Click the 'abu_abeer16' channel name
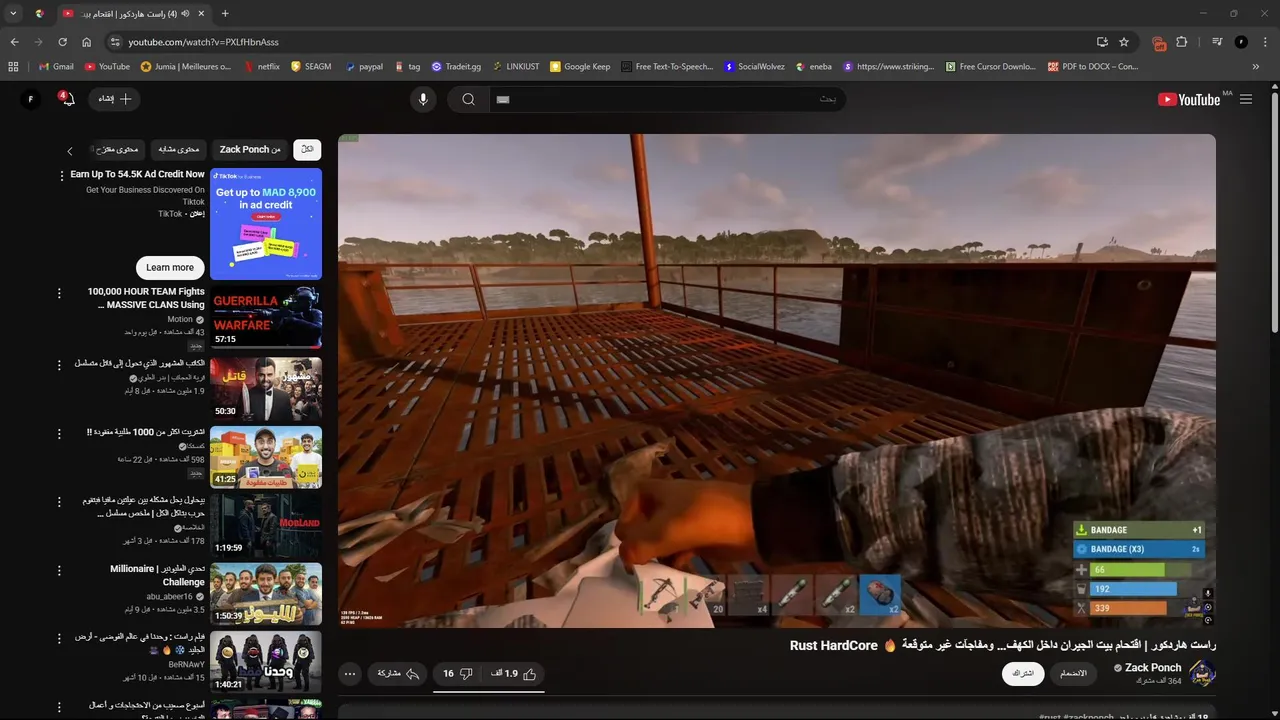The height and width of the screenshot is (720, 1280). click(169, 596)
